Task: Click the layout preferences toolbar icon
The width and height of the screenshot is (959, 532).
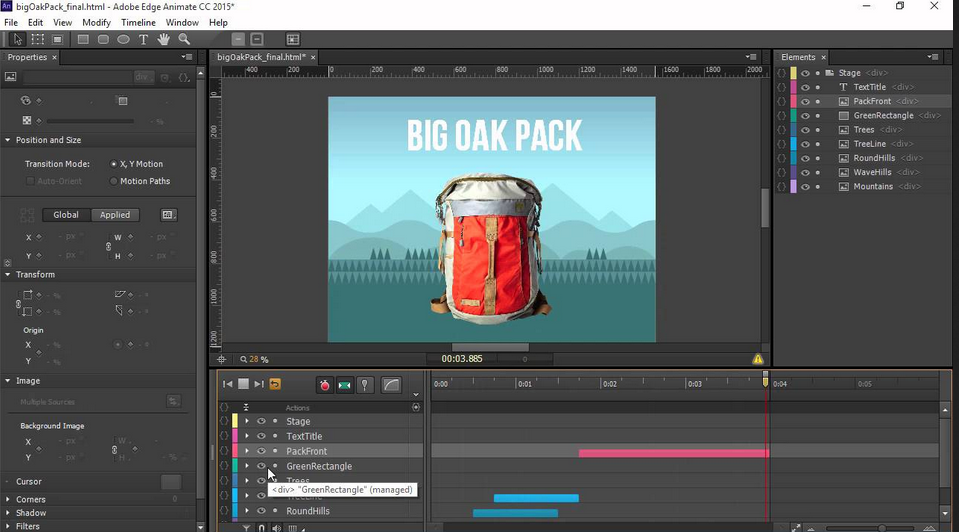Action: pos(293,39)
